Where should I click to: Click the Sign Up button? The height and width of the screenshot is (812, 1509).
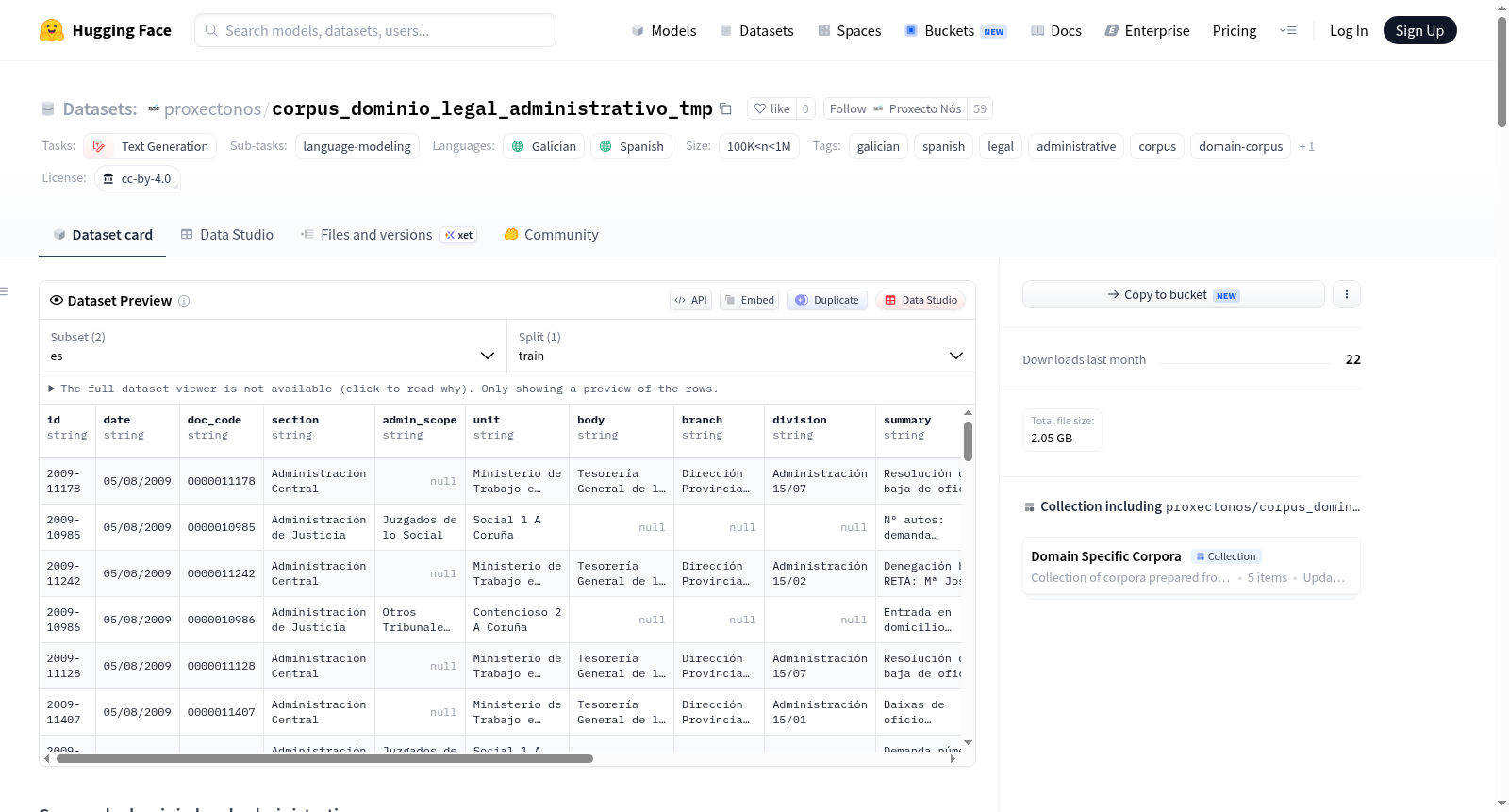1419,30
